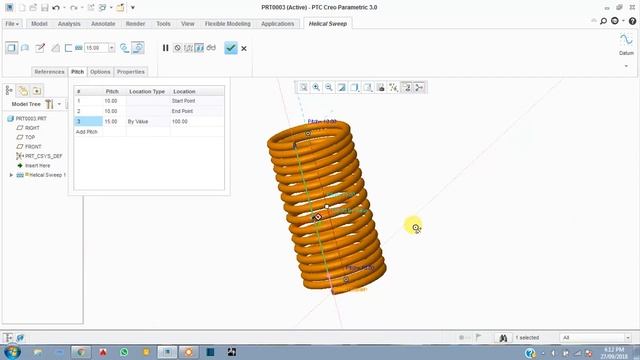Switch to the Model ribbon tab
This screenshot has height=360, width=640.
click(39, 24)
